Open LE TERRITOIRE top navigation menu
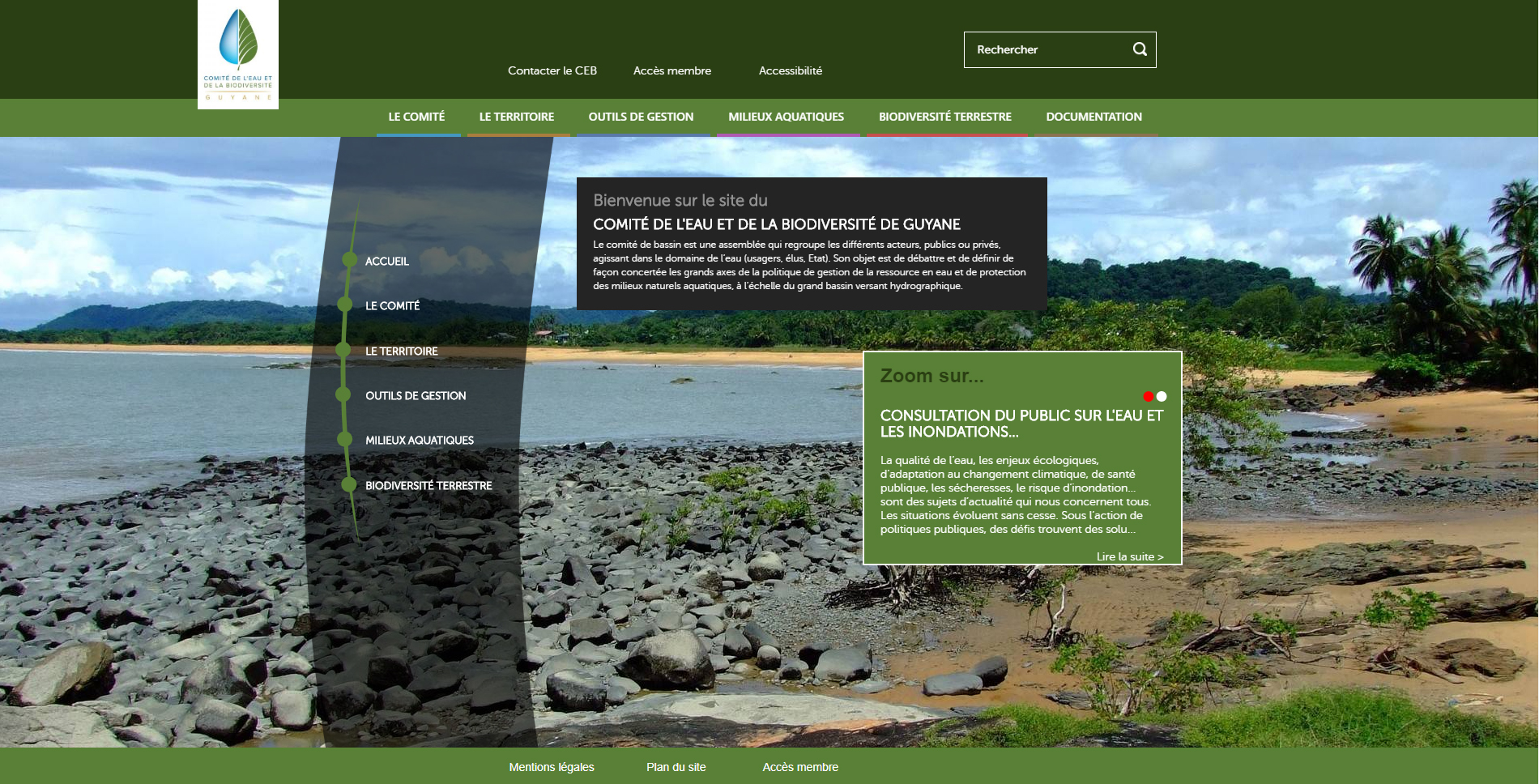Viewport: 1539px width, 784px height. point(517,117)
